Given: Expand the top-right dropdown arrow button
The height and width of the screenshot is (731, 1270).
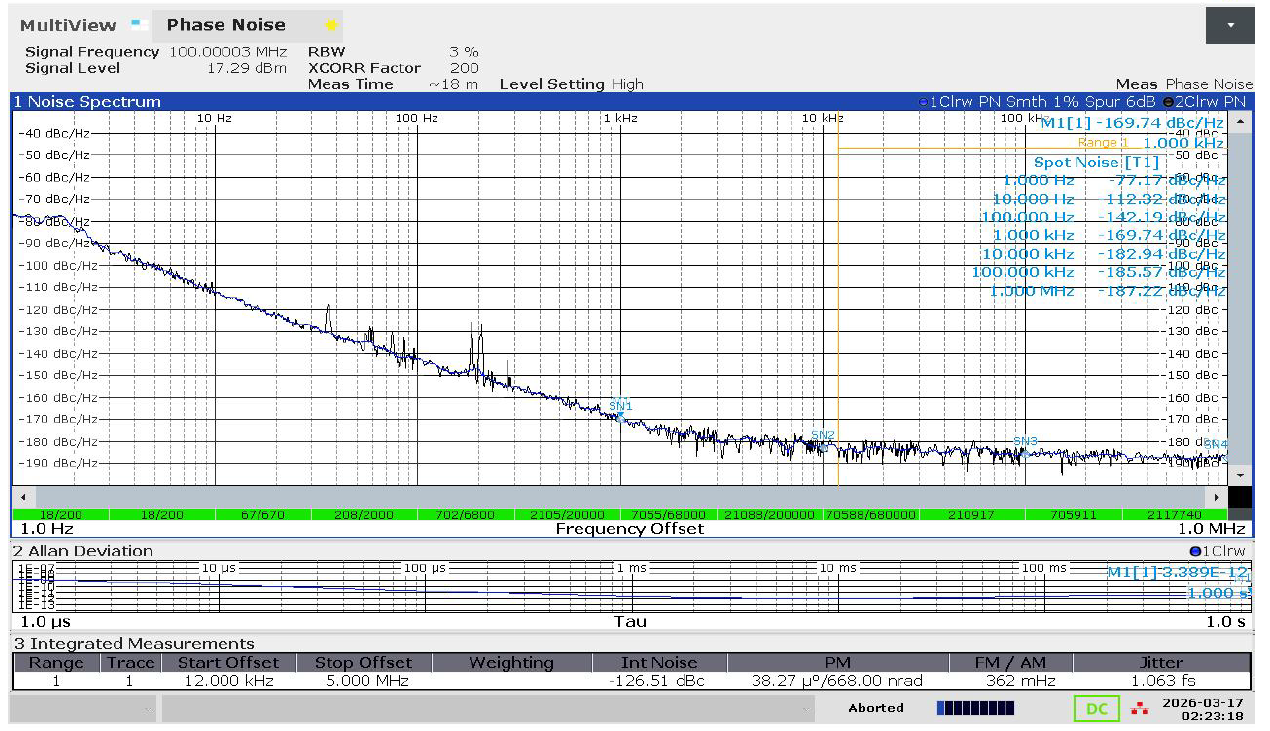Looking at the screenshot, I should click(x=1230, y=25).
